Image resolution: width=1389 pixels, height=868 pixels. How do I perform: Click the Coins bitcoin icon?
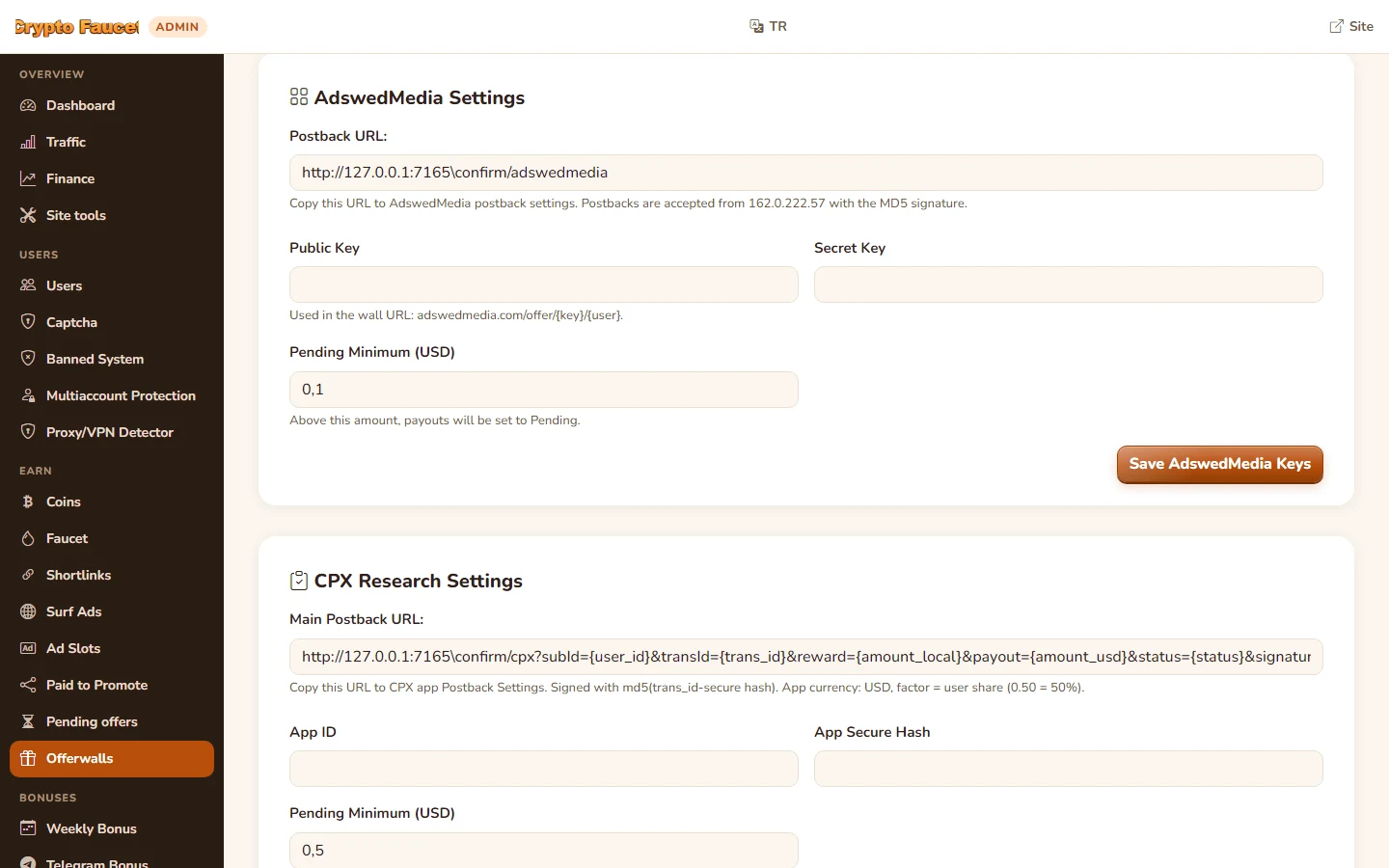pos(28,502)
